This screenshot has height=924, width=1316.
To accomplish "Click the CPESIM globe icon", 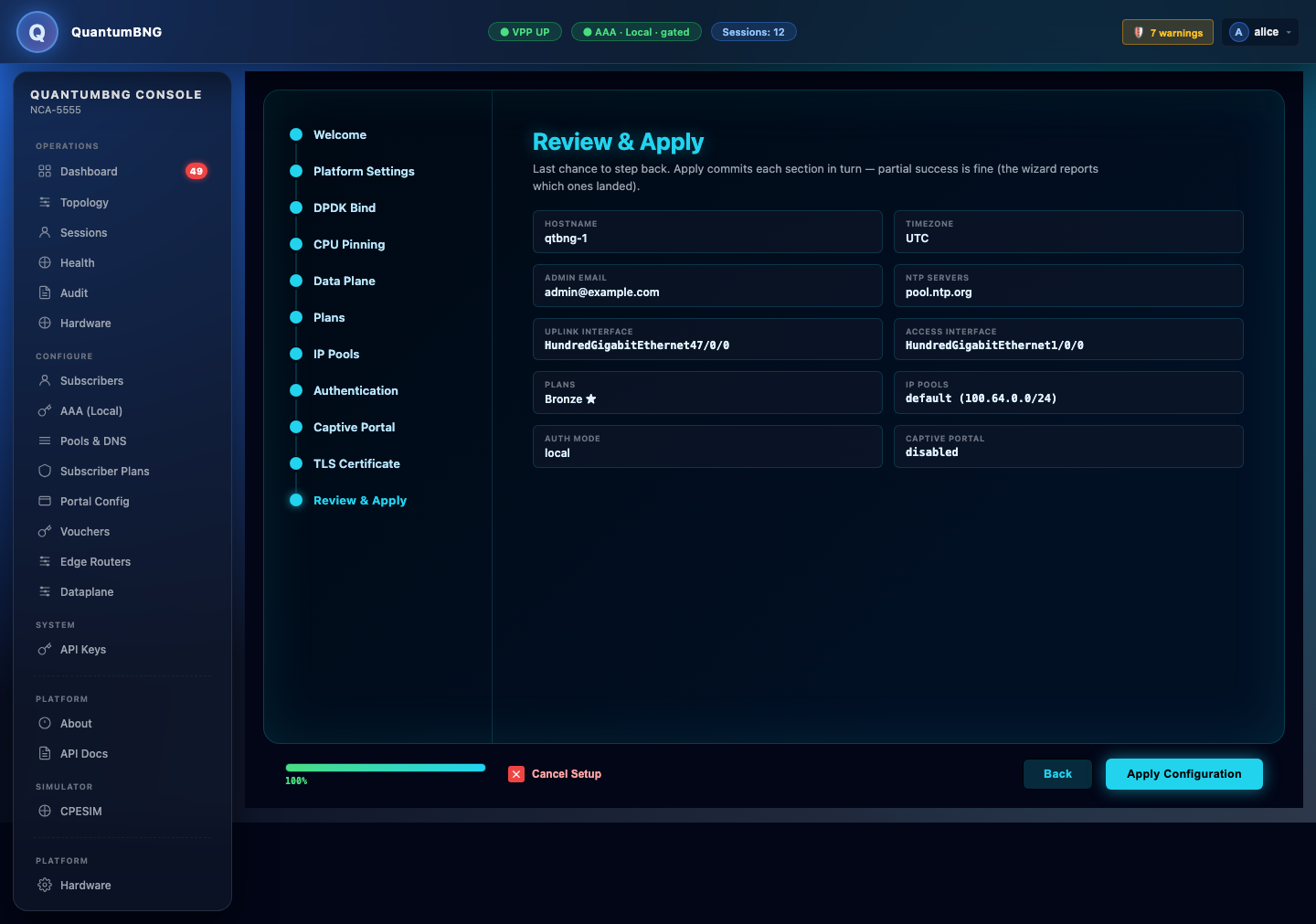I will click(45, 811).
